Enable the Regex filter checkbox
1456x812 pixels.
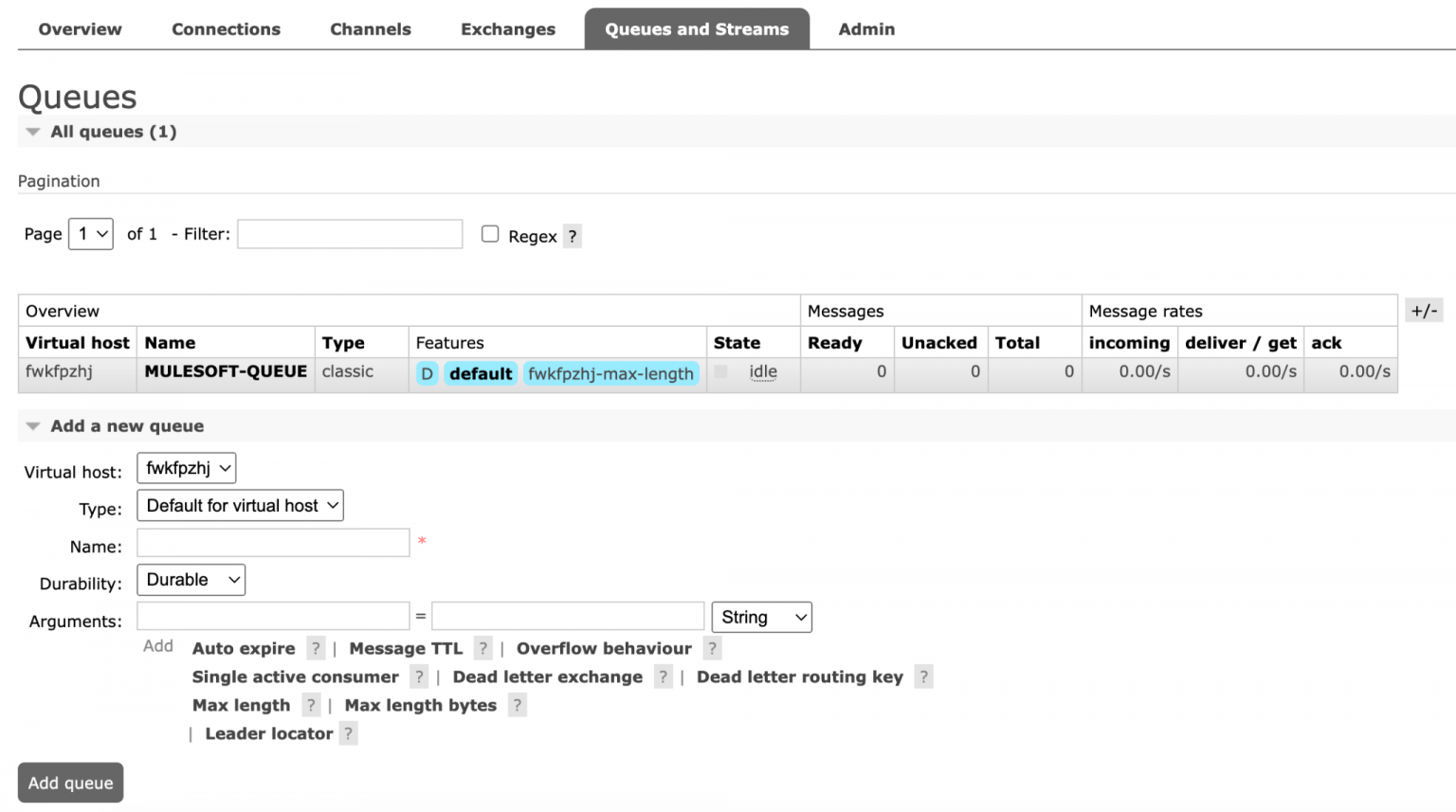pyautogui.click(x=490, y=233)
